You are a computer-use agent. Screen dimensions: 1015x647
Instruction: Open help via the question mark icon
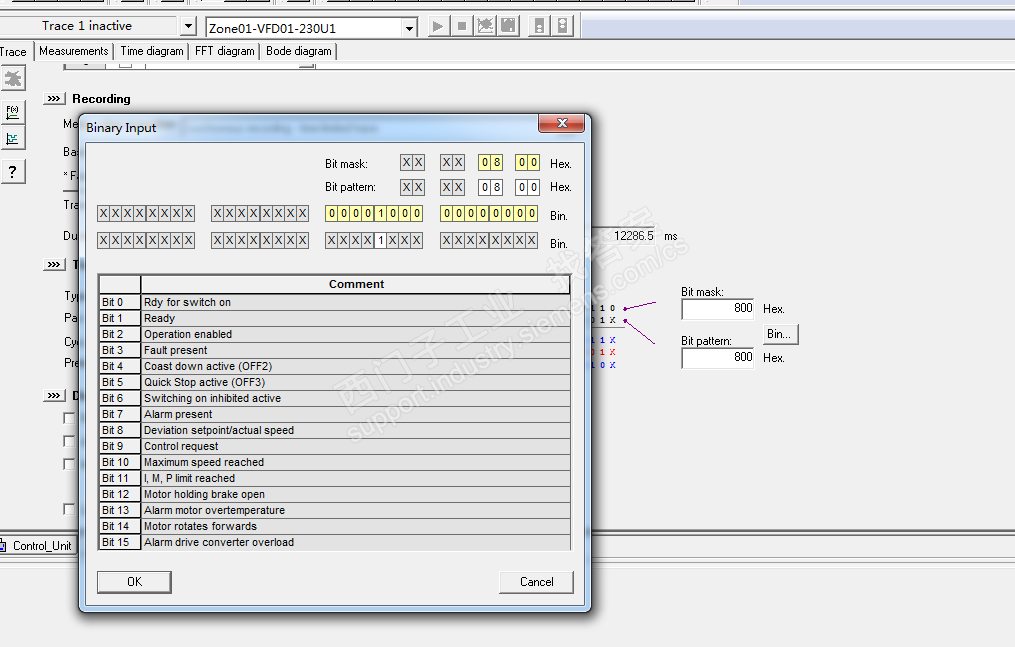[13, 171]
